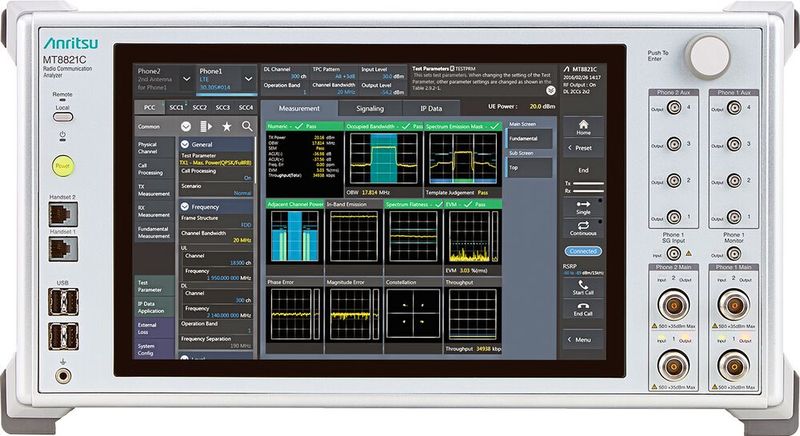Open Fundamental Measurement in the sidebar
800x436 pixels.
(x=155, y=233)
